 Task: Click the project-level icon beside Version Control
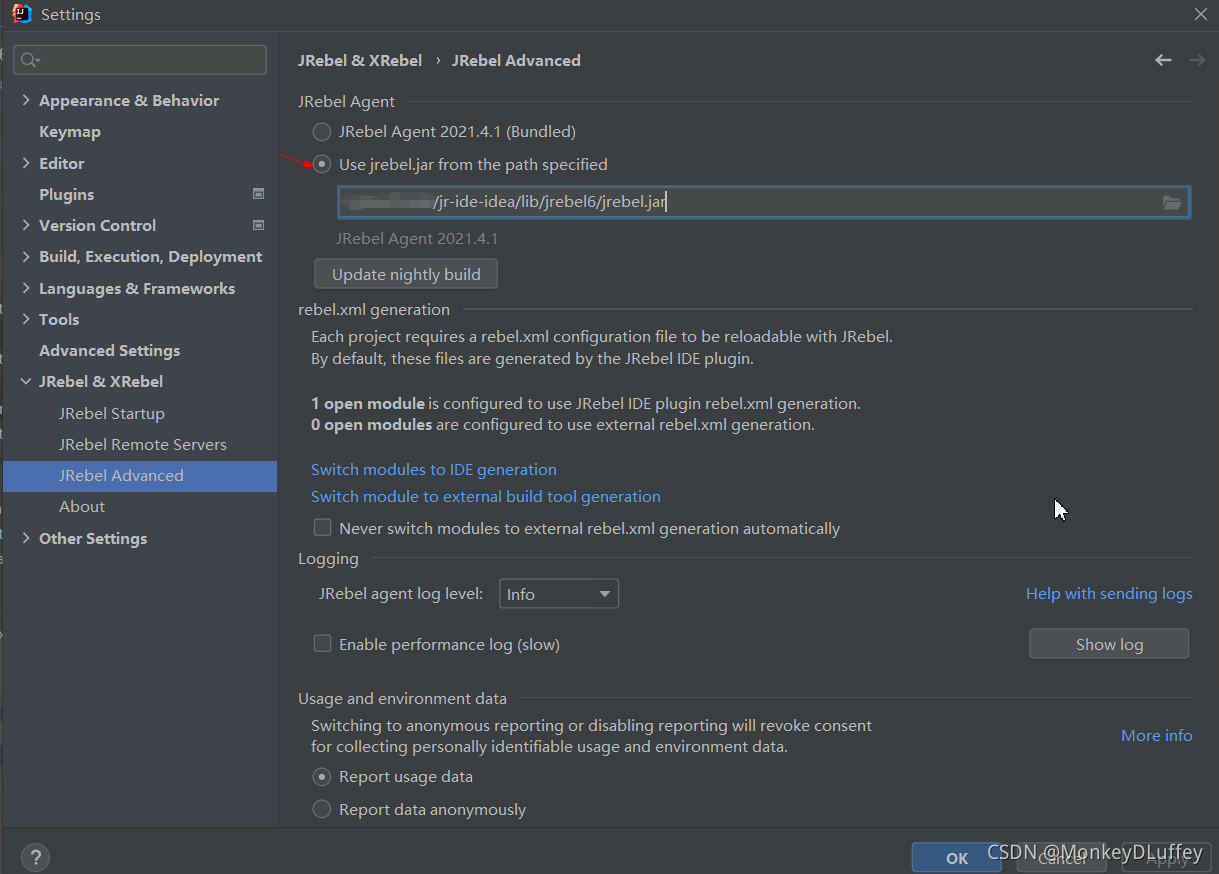(258, 225)
